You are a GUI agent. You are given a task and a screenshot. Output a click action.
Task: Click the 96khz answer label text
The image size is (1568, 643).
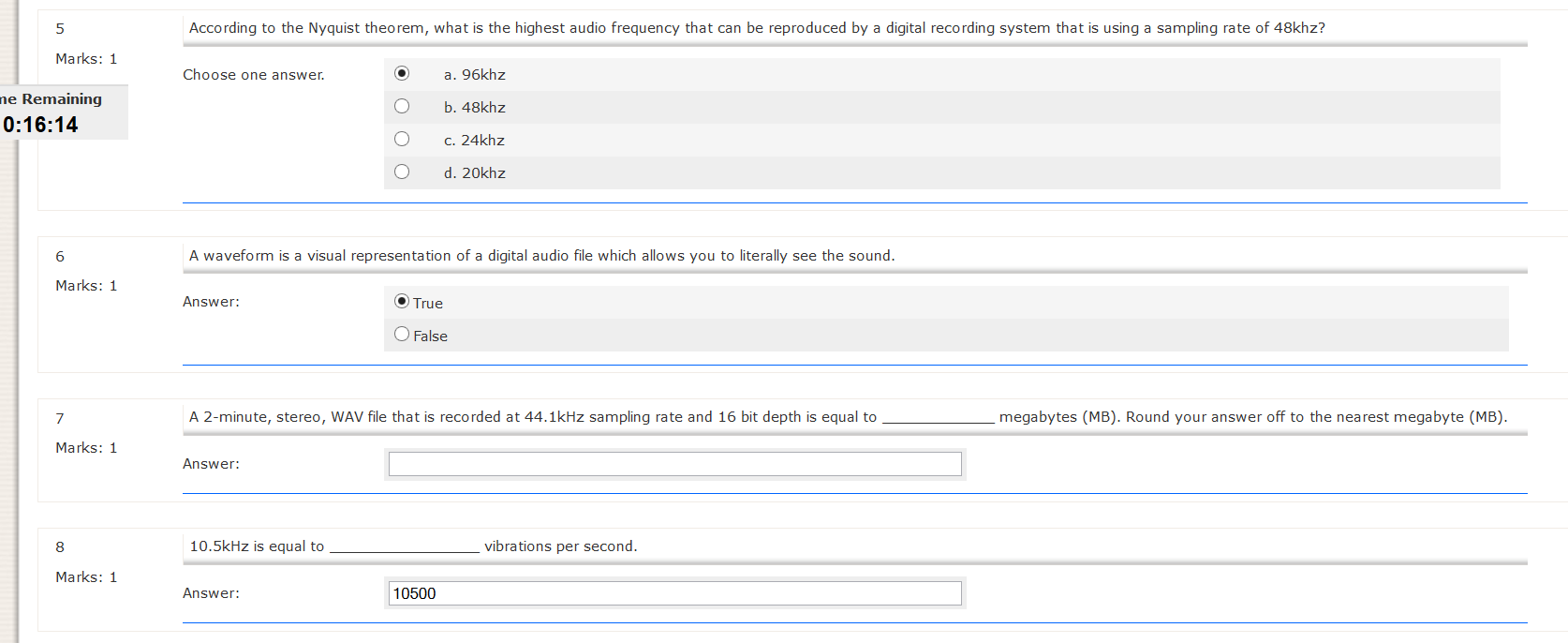tap(475, 75)
